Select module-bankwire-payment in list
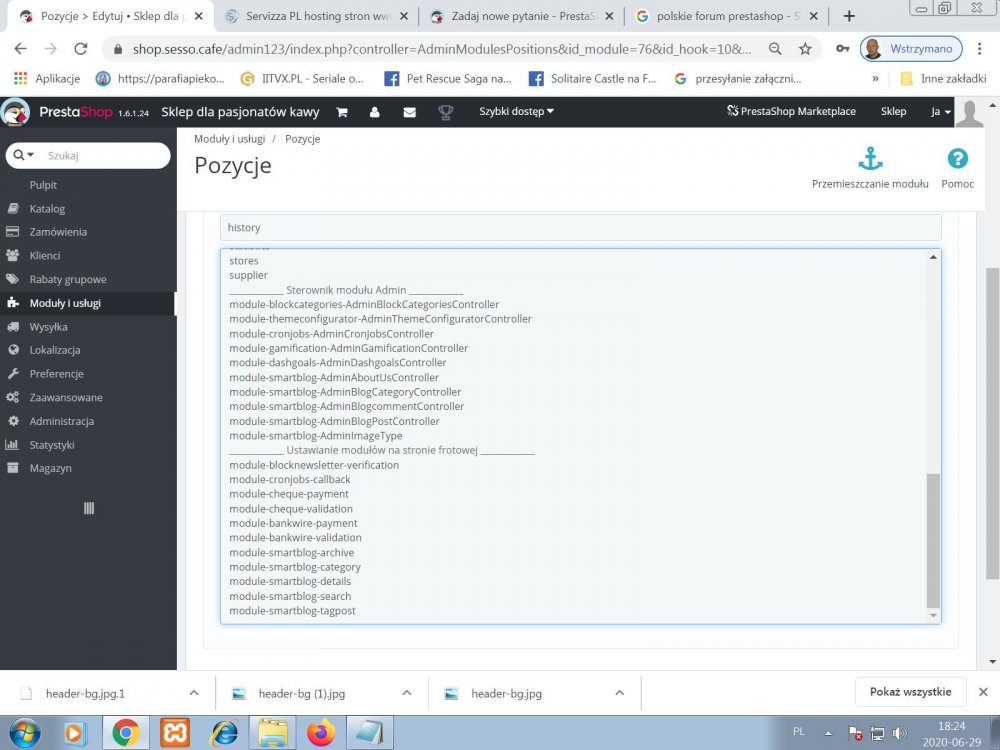The width and height of the screenshot is (1000, 750). pos(293,524)
